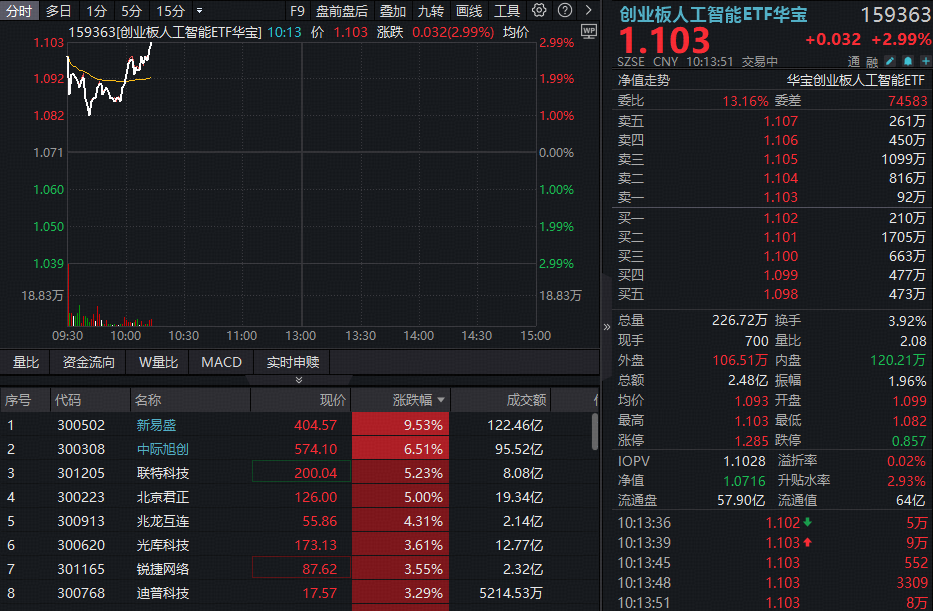Click the 融 margin-trading icon
933x611 pixels.
871,61
